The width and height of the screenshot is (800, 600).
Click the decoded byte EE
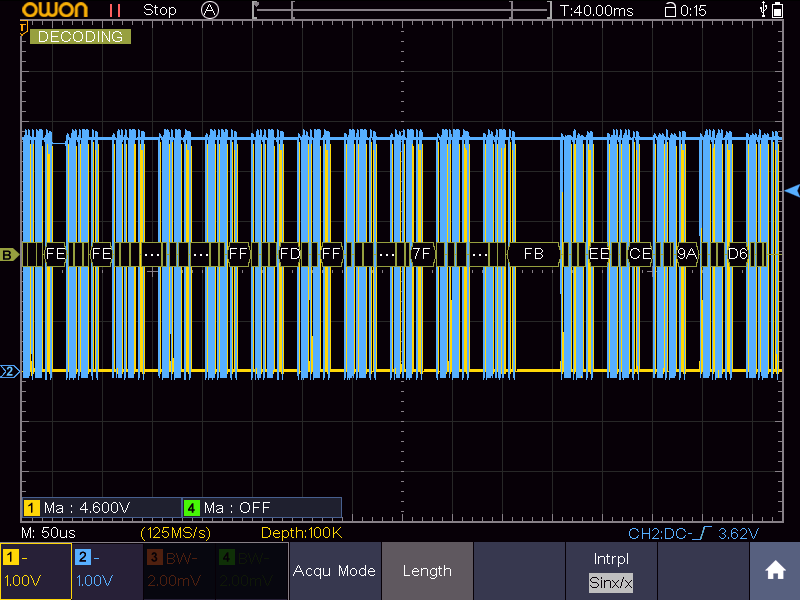coord(598,254)
